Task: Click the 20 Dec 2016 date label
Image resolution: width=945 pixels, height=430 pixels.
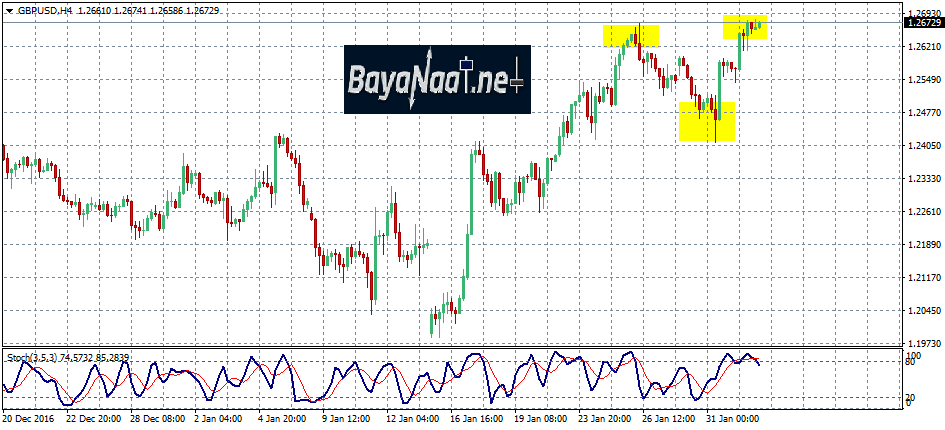Action: click(32, 419)
